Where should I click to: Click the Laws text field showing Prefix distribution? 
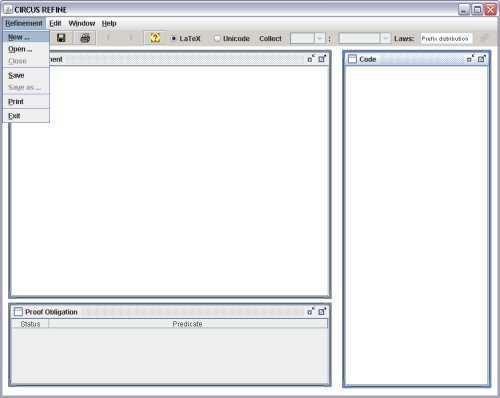[x=446, y=39]
